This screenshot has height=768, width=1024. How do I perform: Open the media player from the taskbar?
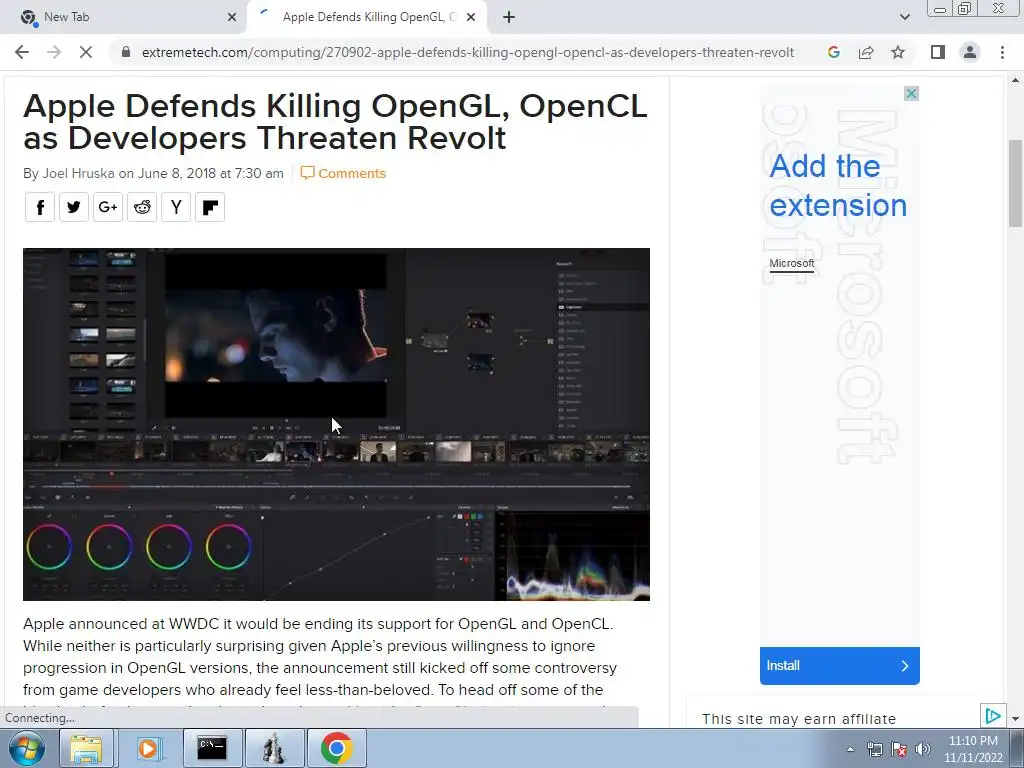(x=149, y=748)
